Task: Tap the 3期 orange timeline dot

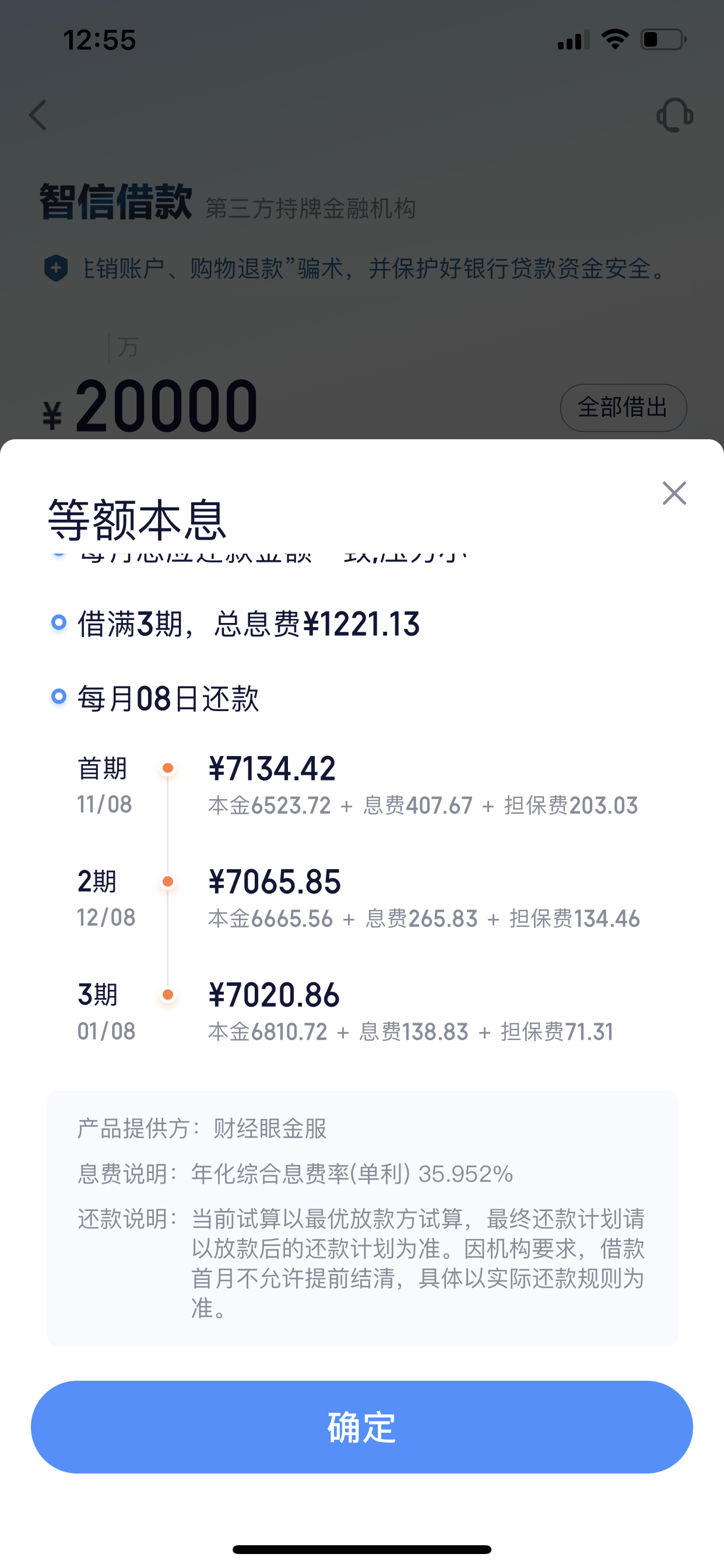Action: (x=168, y=995)
